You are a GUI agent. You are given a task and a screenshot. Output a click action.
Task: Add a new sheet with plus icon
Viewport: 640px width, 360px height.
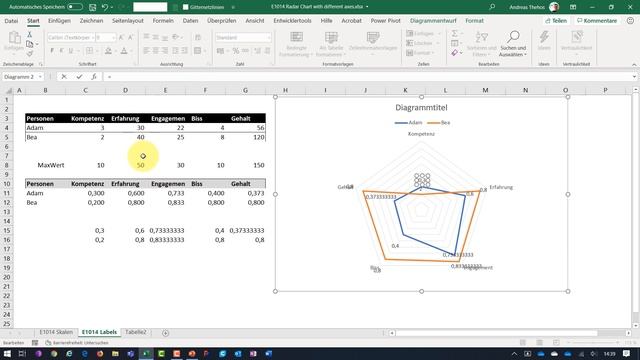(x=165, y=333)
